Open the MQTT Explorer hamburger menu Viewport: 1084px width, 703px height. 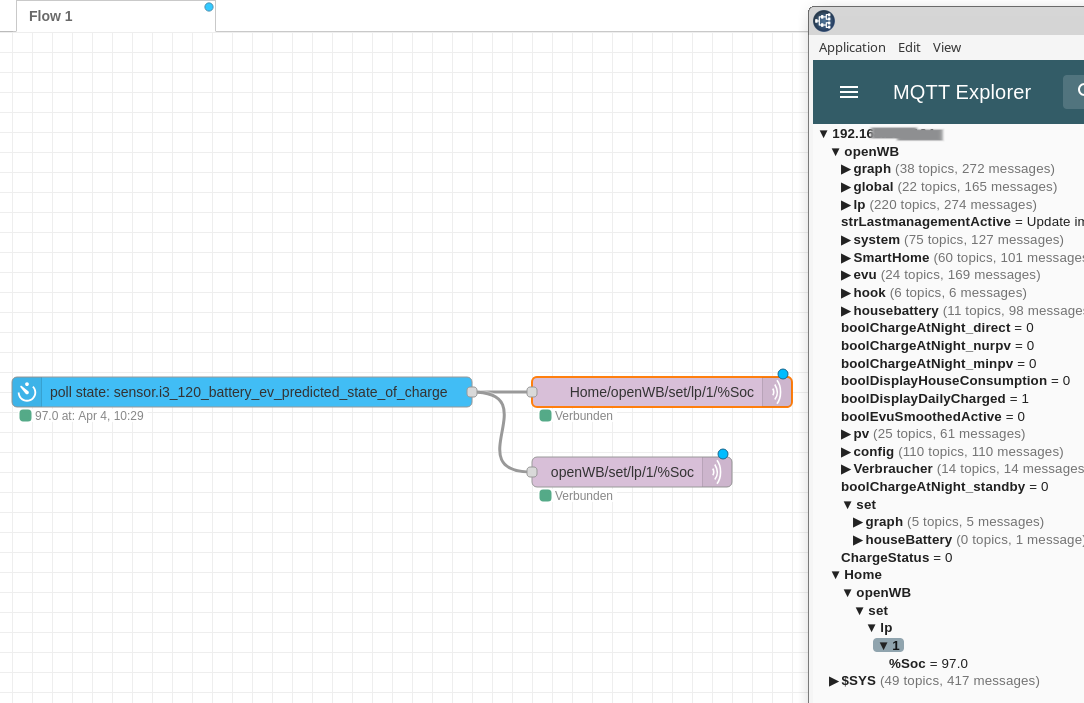point(848,92)
